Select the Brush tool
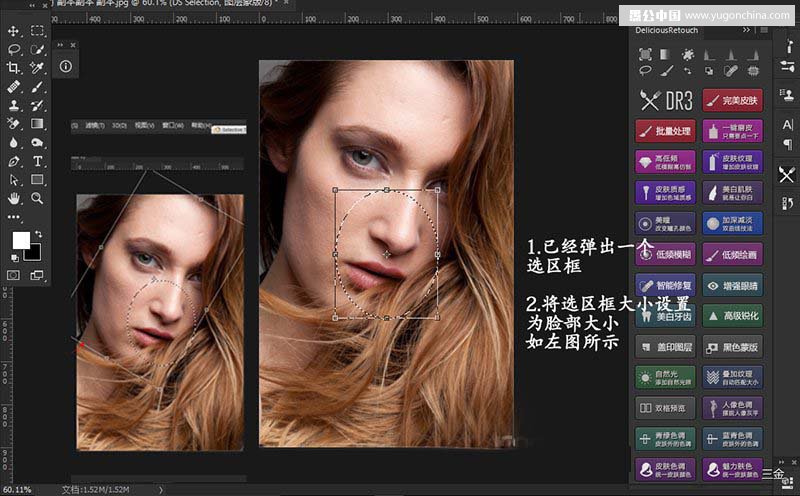Screen dimensions: 800x496 pos(37,87)
